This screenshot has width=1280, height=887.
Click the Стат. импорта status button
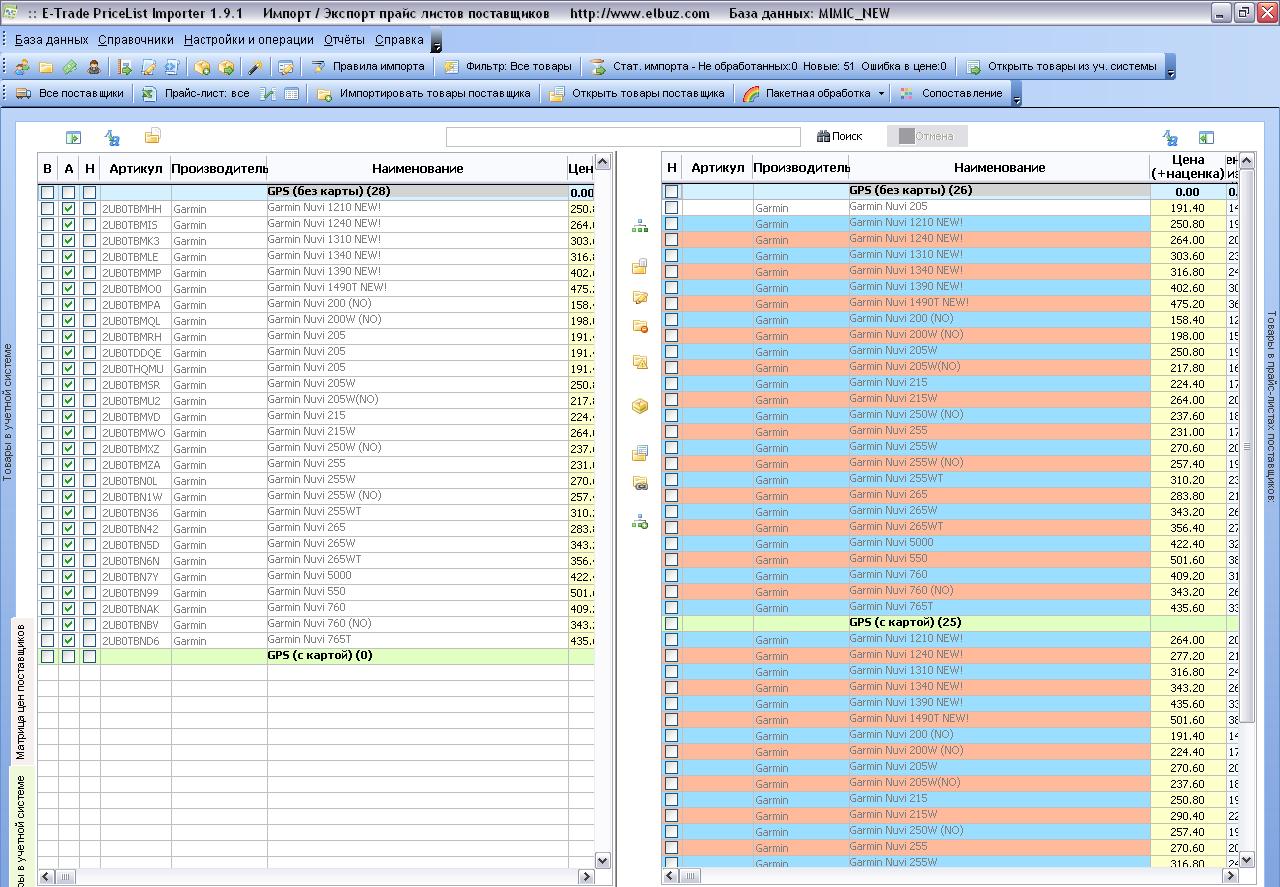(768, 67)
